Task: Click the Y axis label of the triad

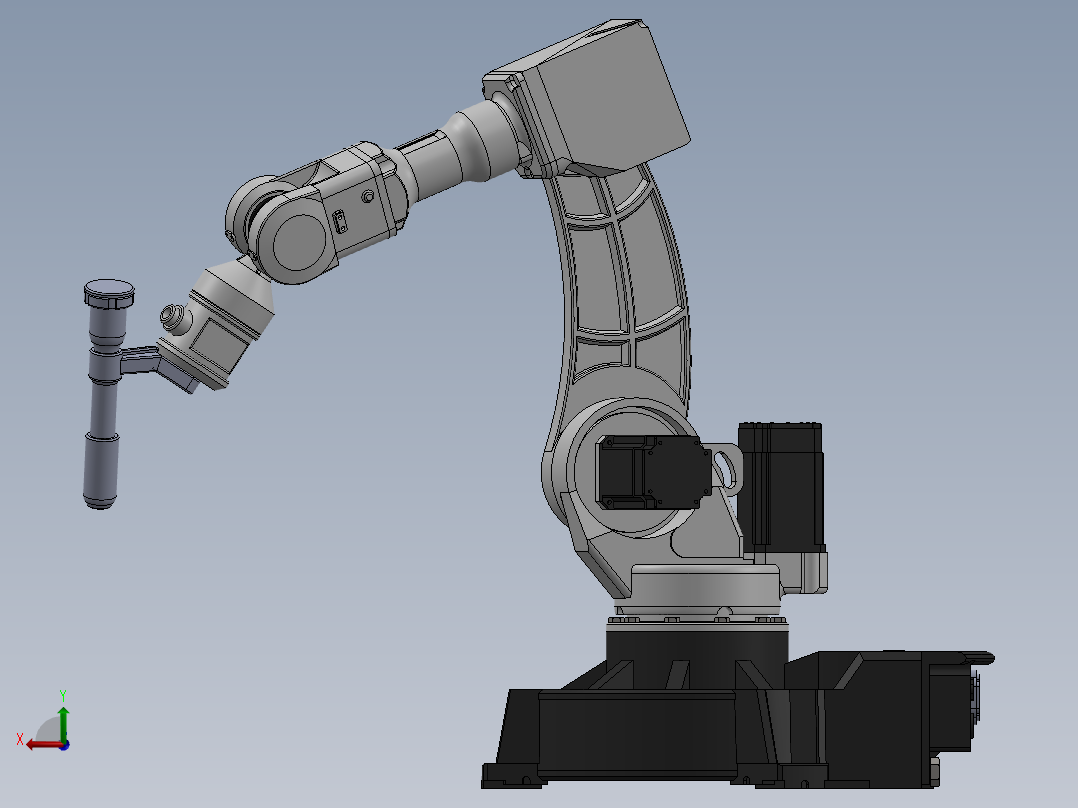Action: tap(62, 693)
